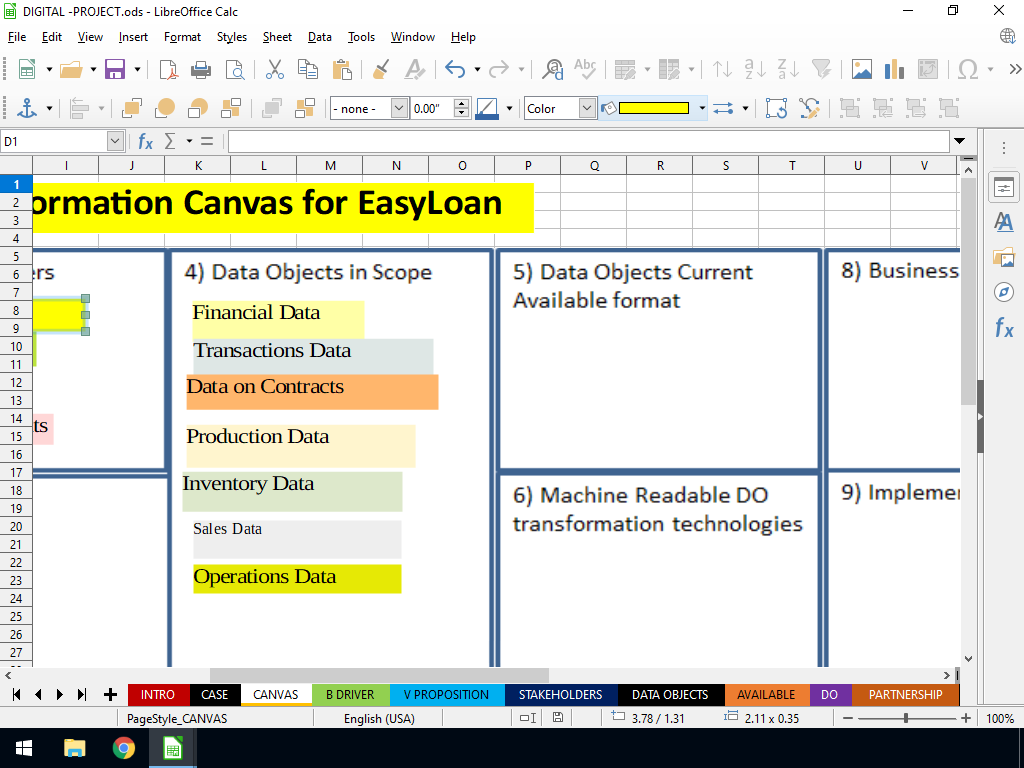The height and width of the screenshot is (768, 1024).
Task: Increase line width with spinner up
Action: 462,103
